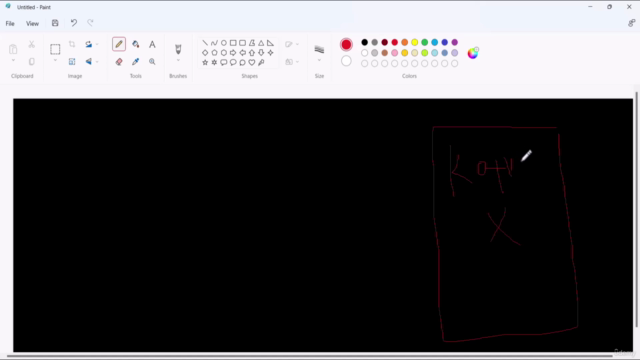Open the Size dropdown
This screenshot has height=360, width=640.
[x=319, y=53]
